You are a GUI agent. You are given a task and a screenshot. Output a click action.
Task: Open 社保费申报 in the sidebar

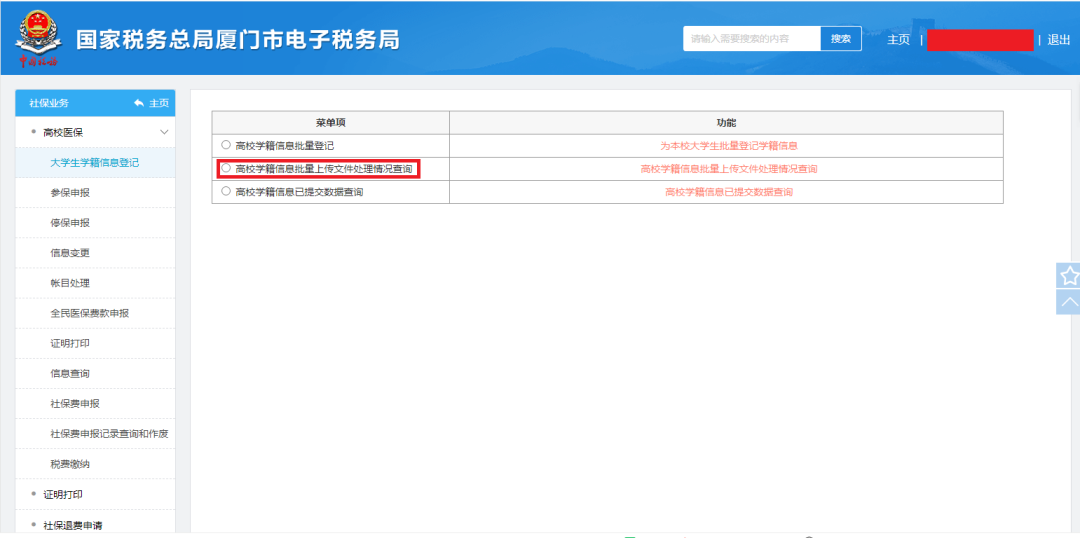point(95,404)
